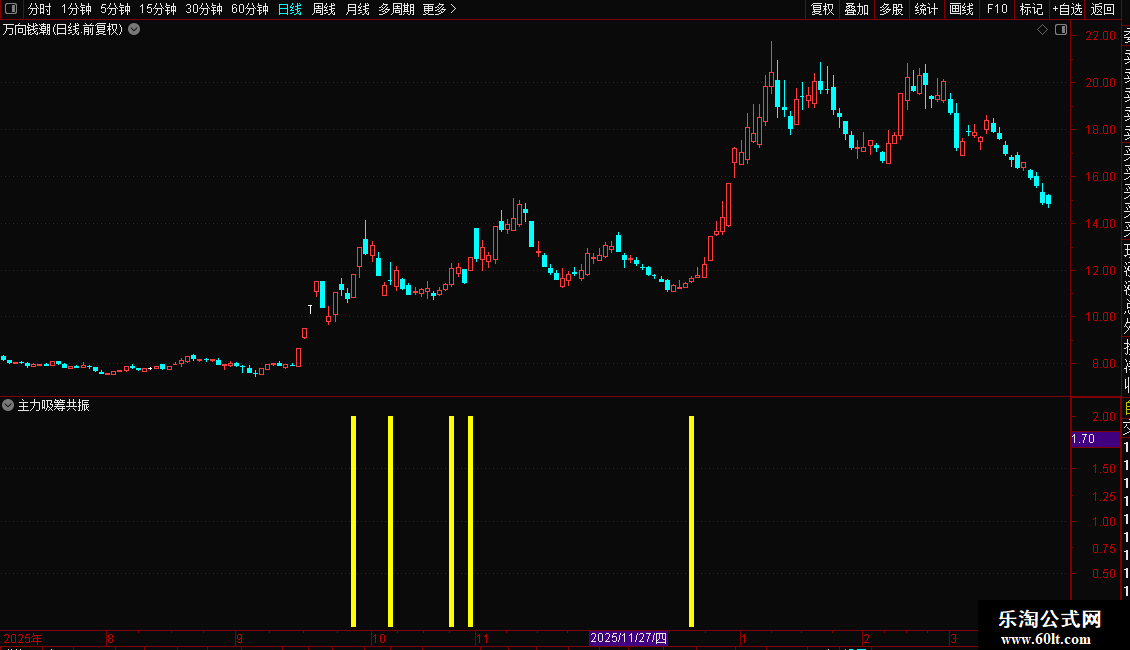
Task: Select the 60分钟 period
Action: [x=250, y=9]
